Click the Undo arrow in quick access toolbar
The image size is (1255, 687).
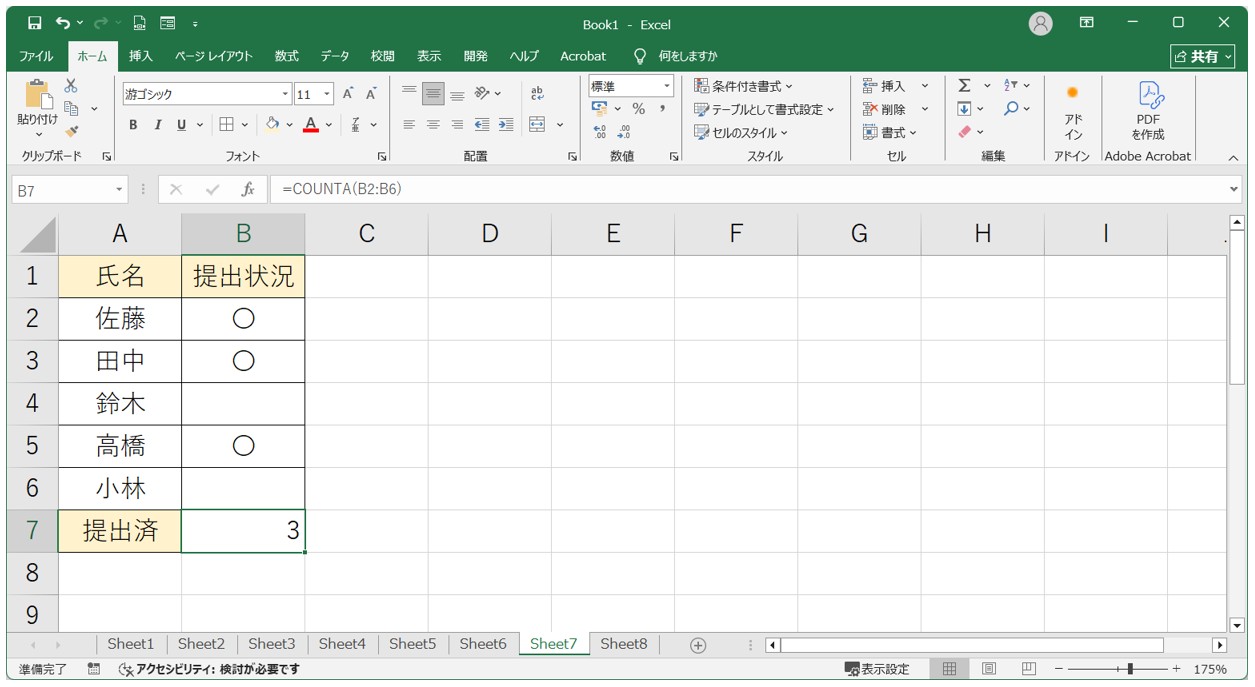[63, 23]
